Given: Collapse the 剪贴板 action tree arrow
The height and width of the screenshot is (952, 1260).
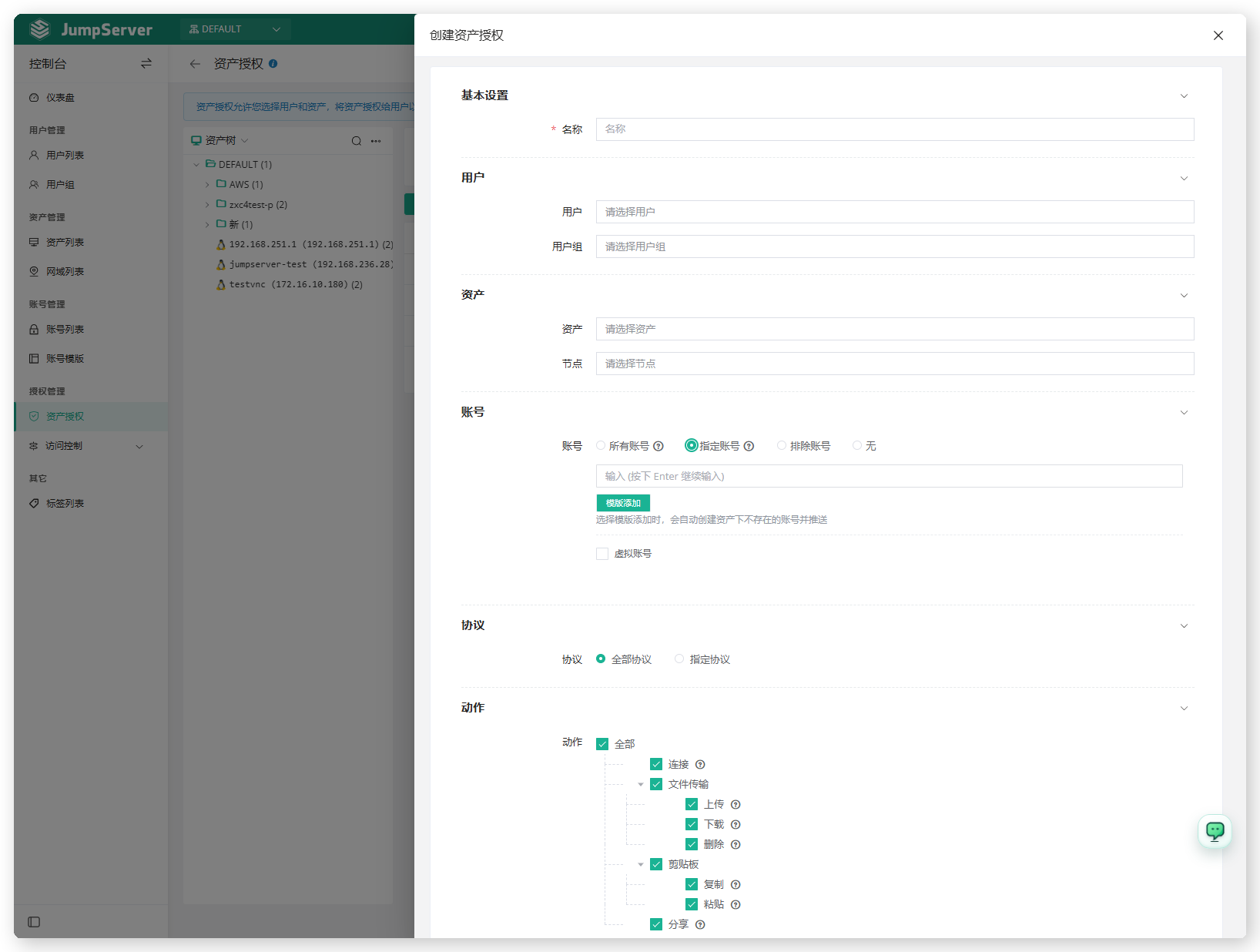Looking at the screenshot, I should click(641, 865).
